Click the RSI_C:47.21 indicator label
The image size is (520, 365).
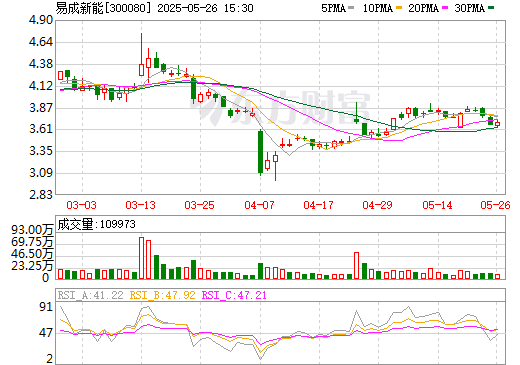[x=234, y=295]
